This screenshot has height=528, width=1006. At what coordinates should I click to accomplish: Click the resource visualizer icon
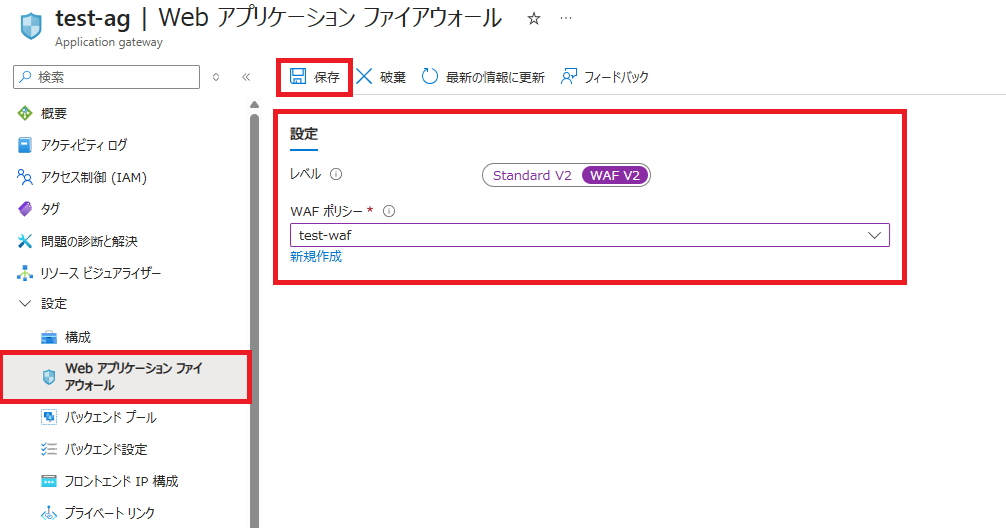tap(24, 273)
